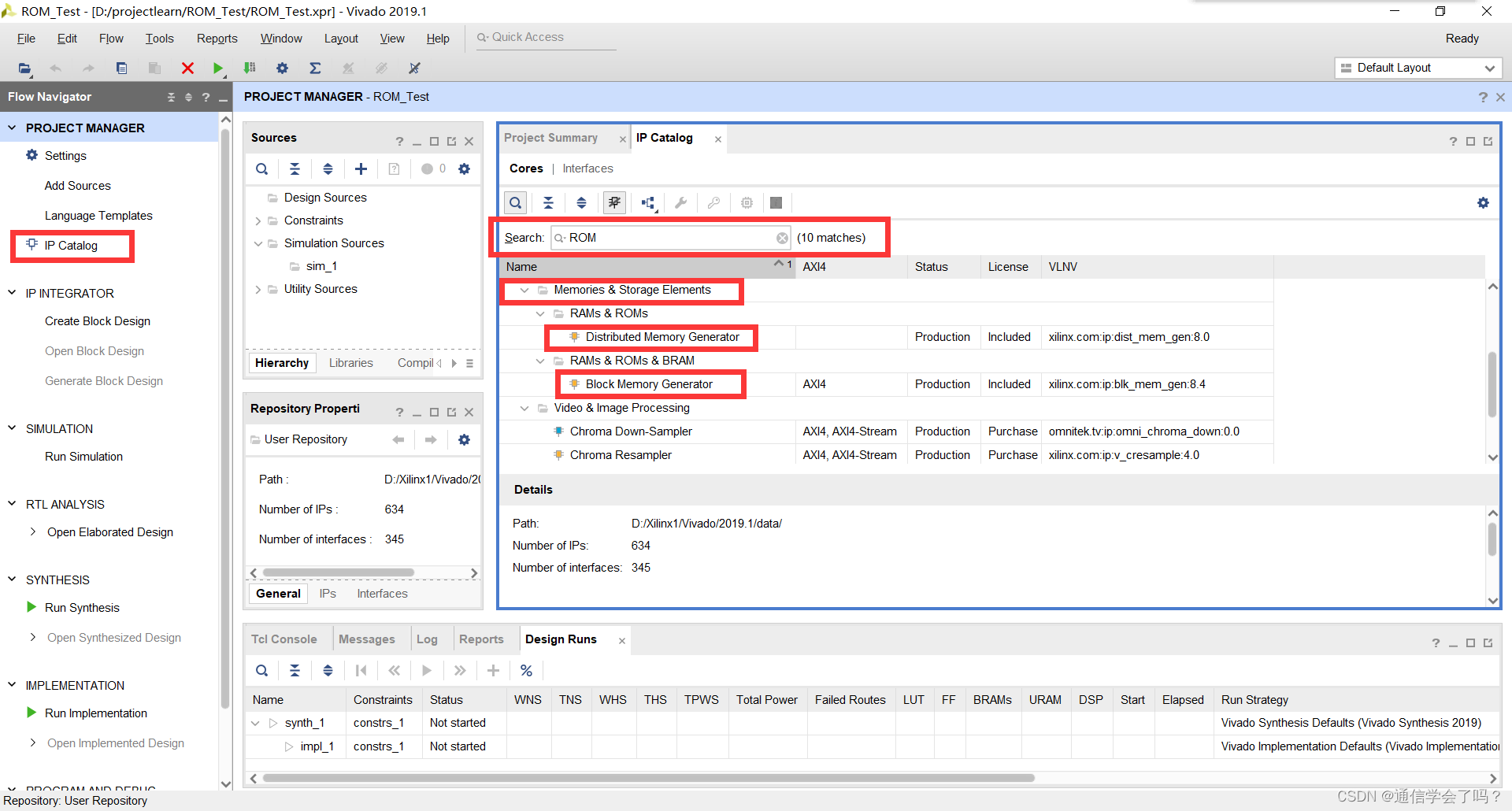The height and width of the screenshot is (811, 1512).
Task: Click the Sigma report toolbar icon
Action: 315,69
